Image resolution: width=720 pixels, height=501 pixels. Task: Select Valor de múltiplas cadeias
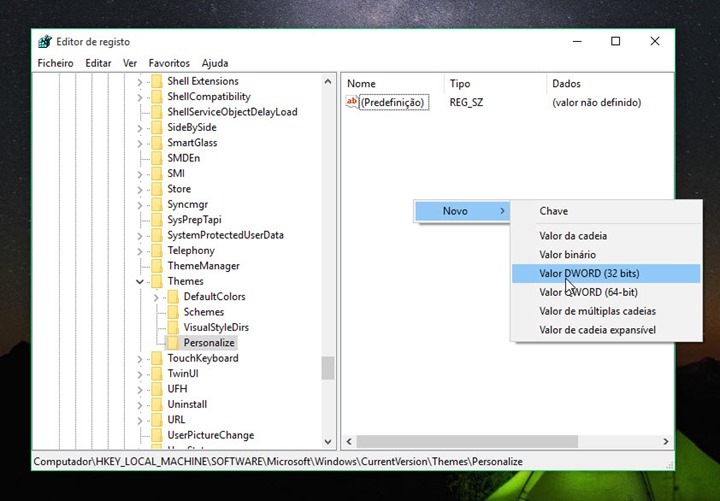pos(606,311)
